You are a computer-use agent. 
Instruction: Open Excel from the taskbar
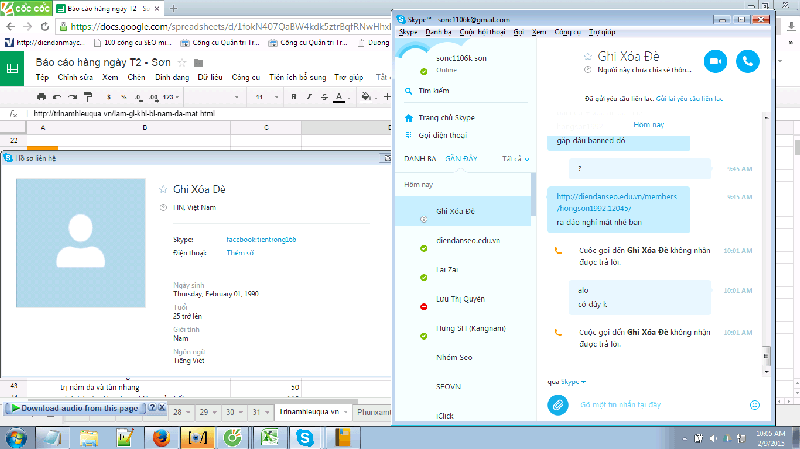point(269,438)
